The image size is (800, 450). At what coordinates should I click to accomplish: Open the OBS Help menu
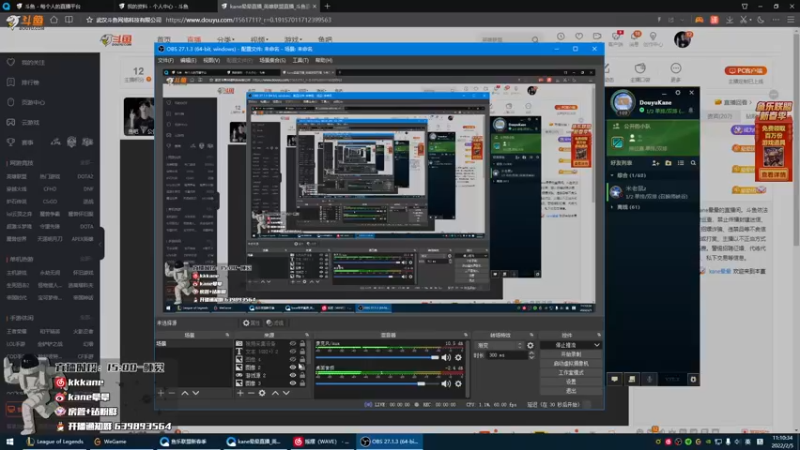pos(323,60)
